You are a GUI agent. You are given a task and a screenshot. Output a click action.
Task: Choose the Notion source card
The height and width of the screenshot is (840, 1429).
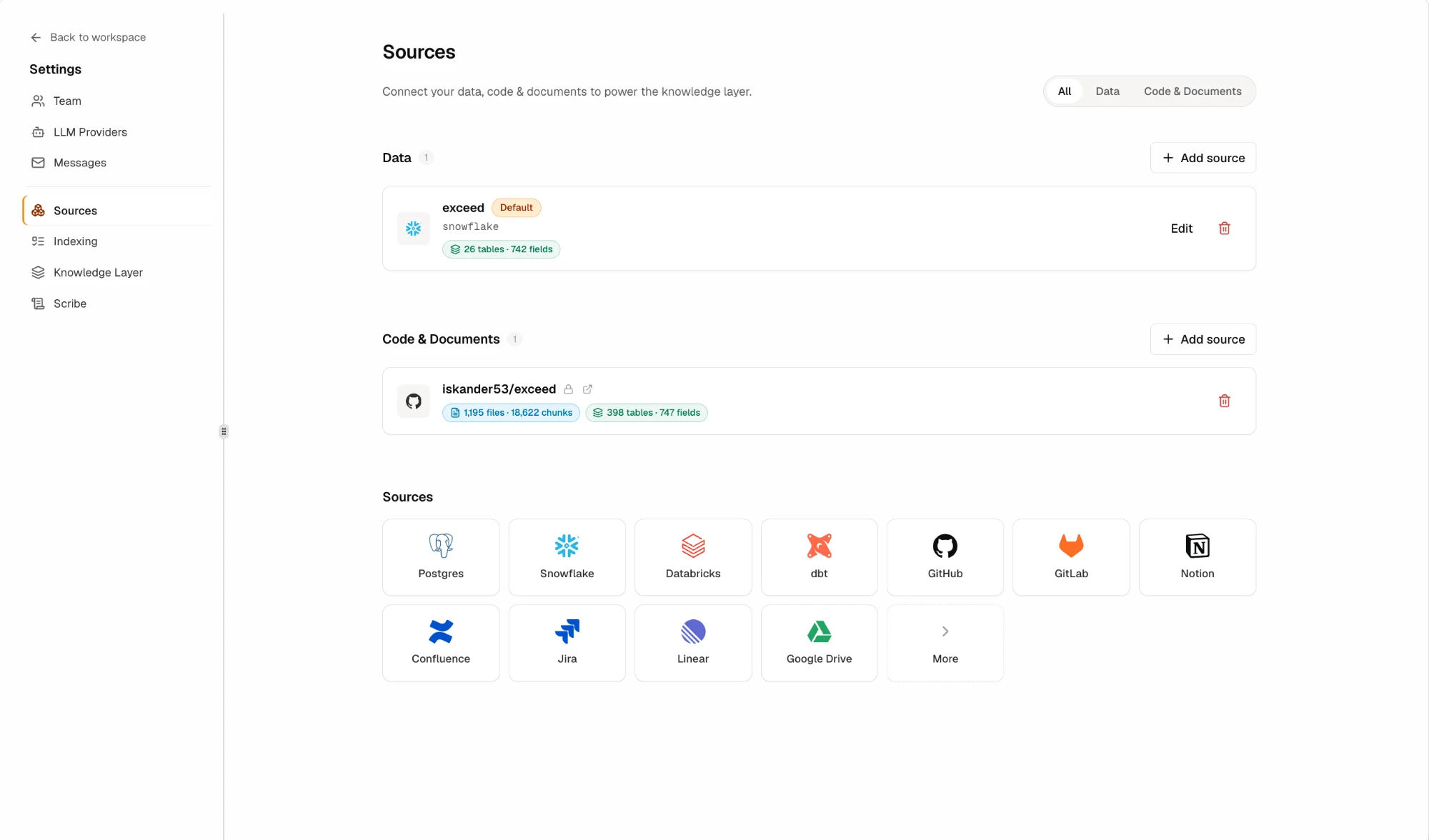(x=1198, y=557)
